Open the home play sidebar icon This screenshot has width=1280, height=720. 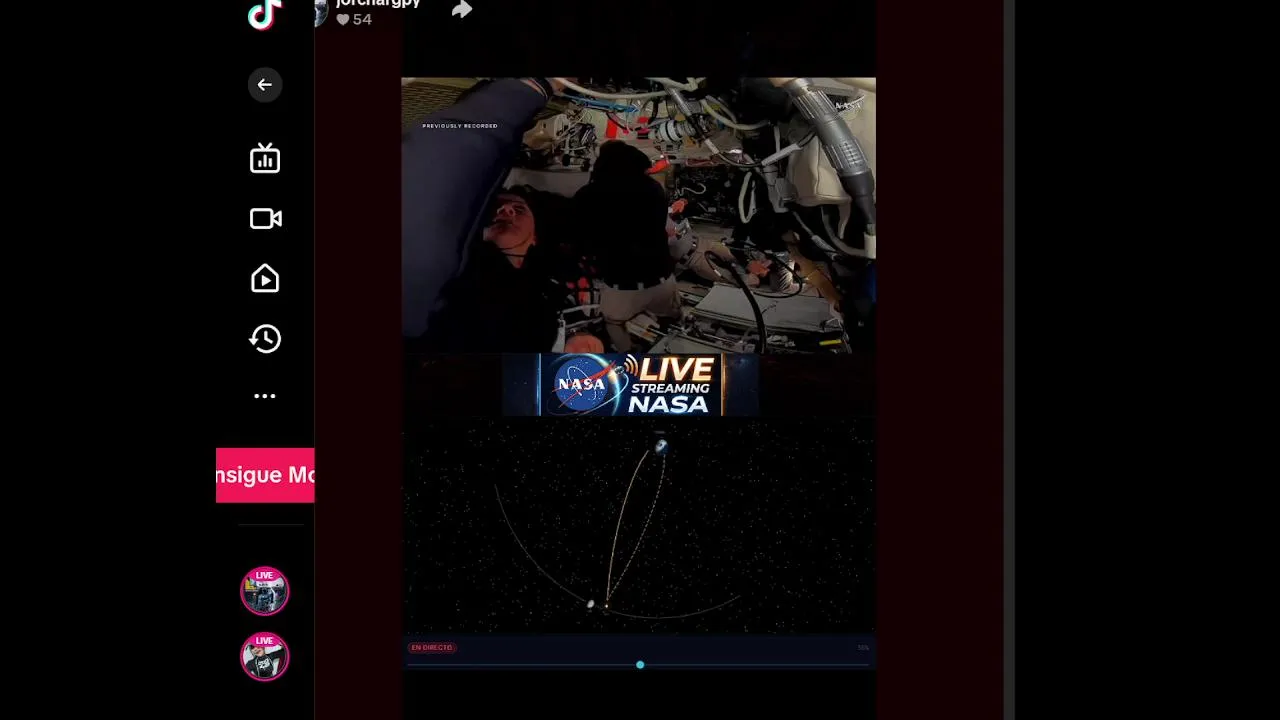[x=265, y=278]
